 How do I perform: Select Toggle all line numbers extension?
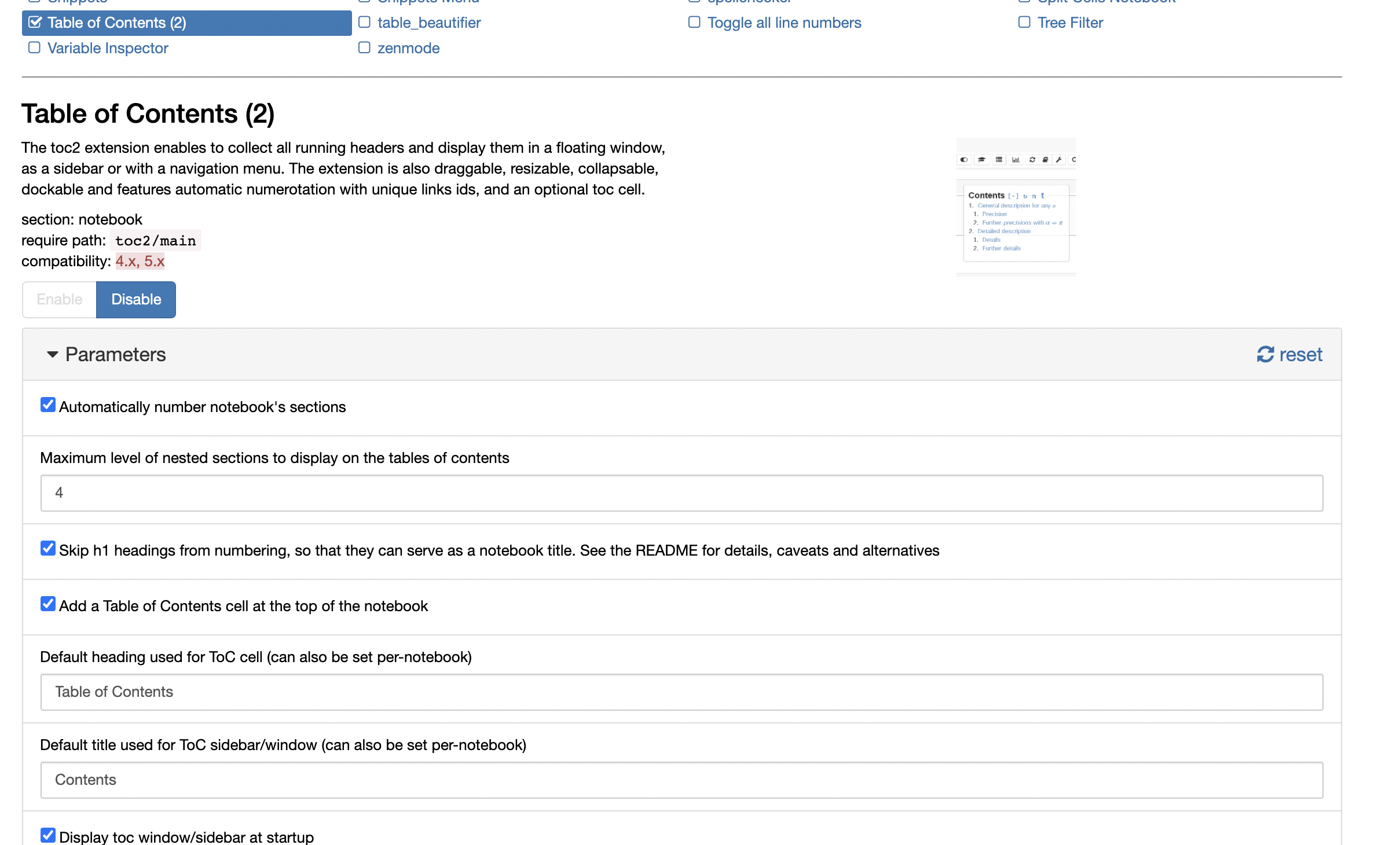(784, 23)
